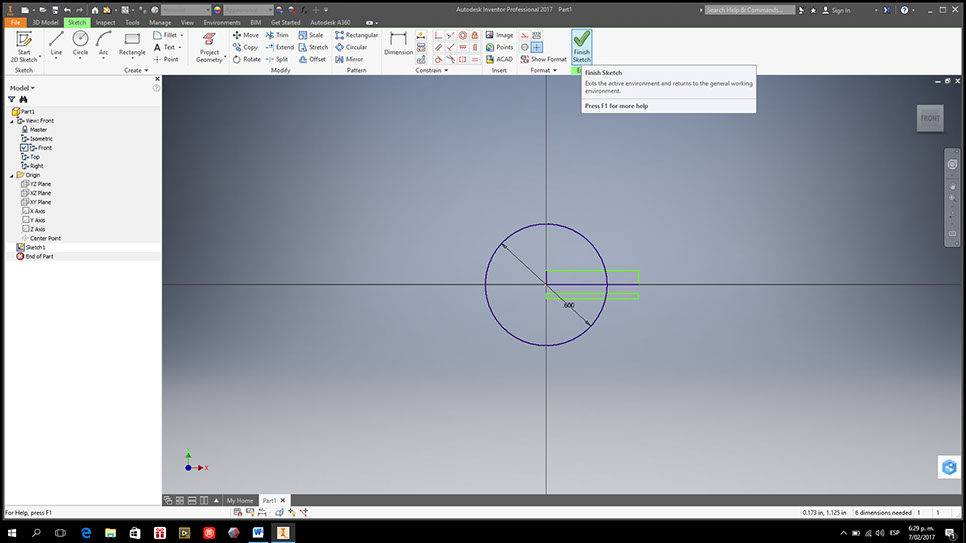Toggle the Driven Dimension format button
This screenshot has width=966, height=543.
click(x=537, y=35)
